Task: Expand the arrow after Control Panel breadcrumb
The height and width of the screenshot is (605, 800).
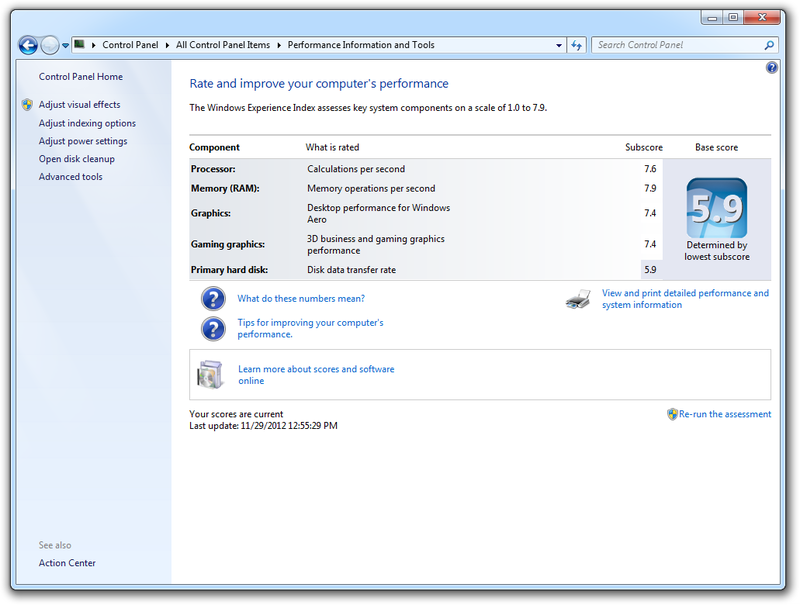Action: [x=167, y=45]
